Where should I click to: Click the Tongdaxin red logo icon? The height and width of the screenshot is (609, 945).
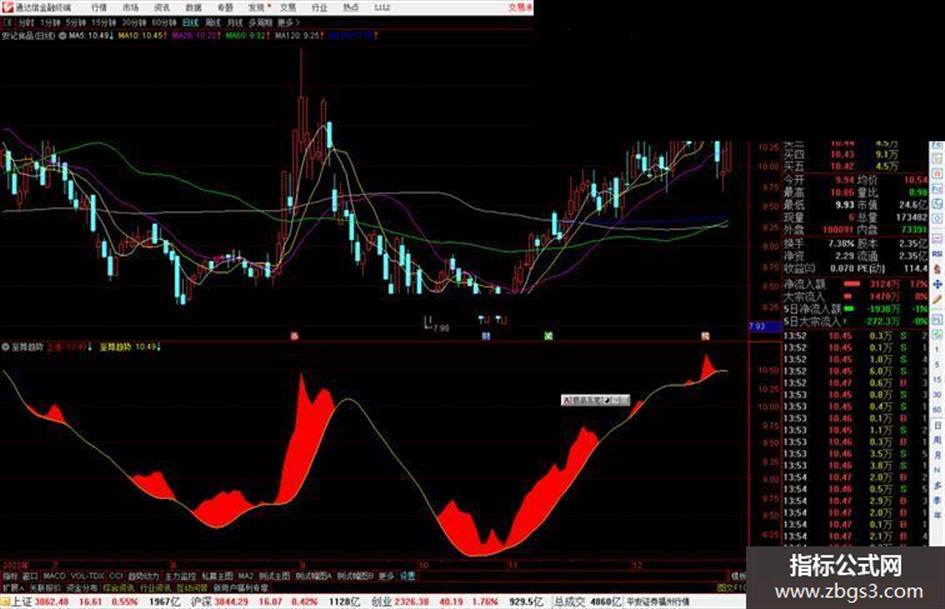pos(7,7)
